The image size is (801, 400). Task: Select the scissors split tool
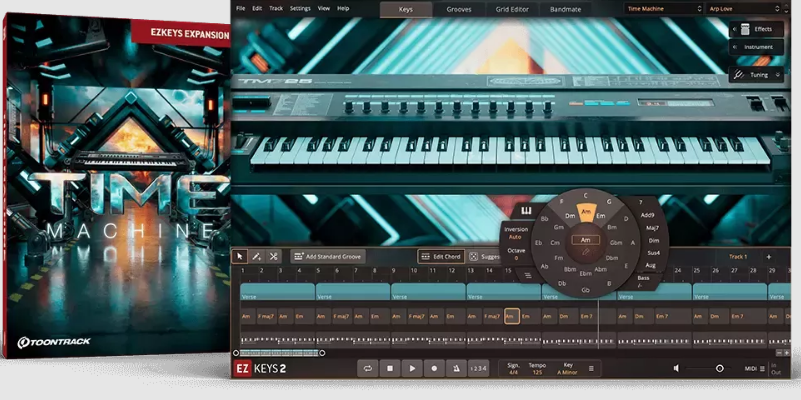[274, 256]
